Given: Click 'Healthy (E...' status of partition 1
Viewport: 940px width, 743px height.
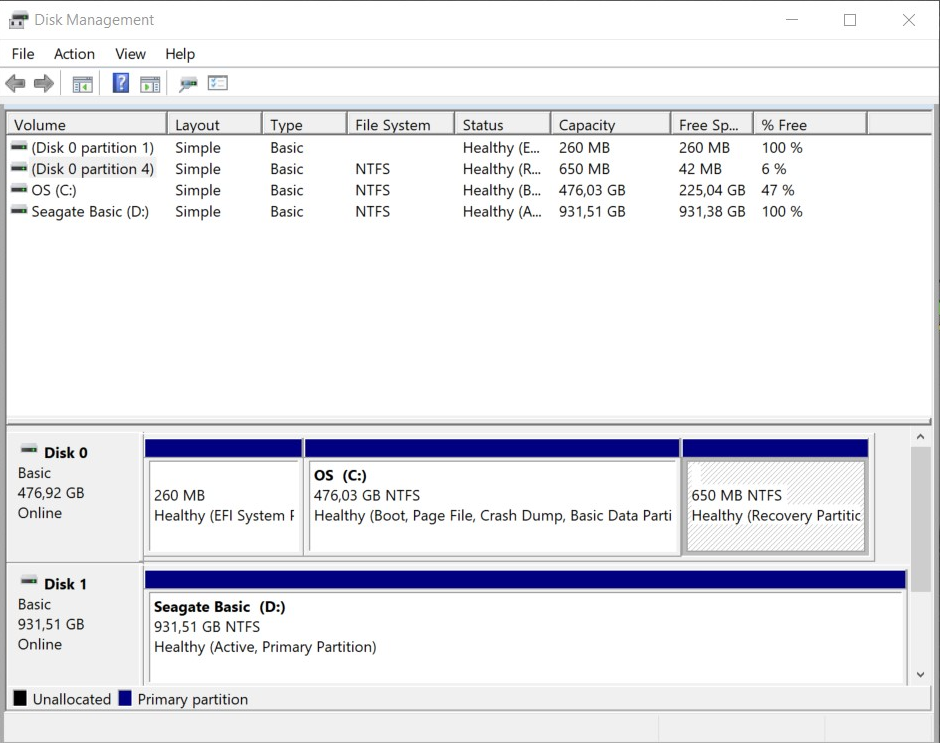Looking at the screenshot, I should 501,148.
